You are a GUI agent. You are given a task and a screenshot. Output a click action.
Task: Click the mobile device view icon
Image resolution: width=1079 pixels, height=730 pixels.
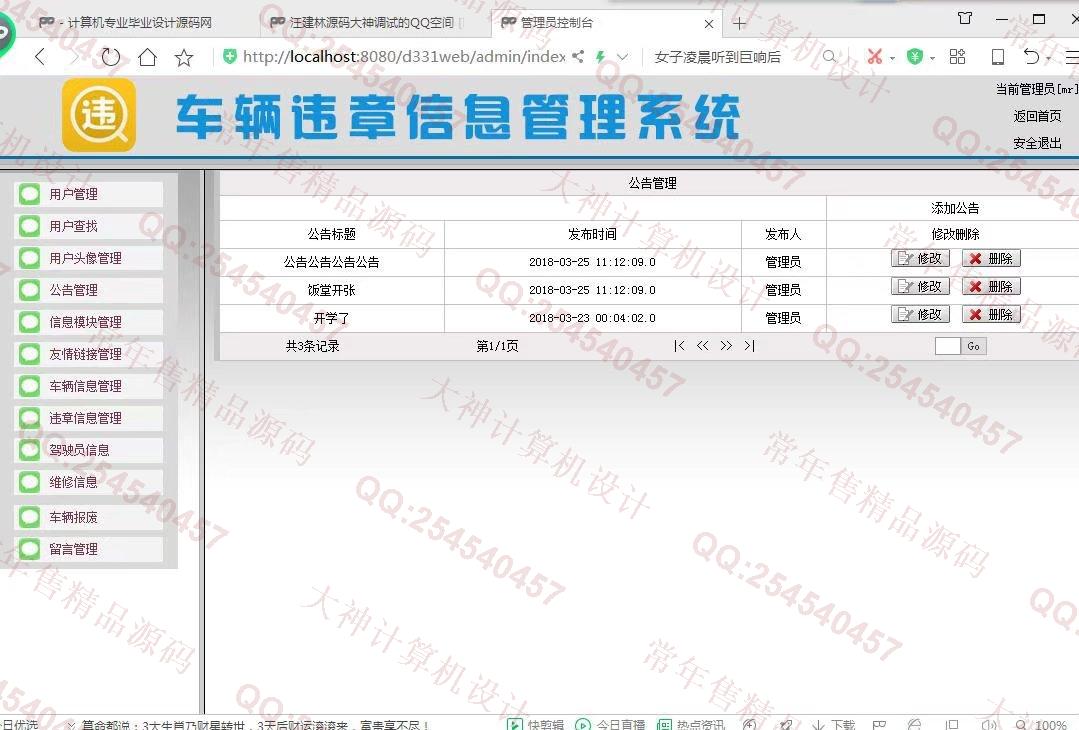tap(998, 56)
